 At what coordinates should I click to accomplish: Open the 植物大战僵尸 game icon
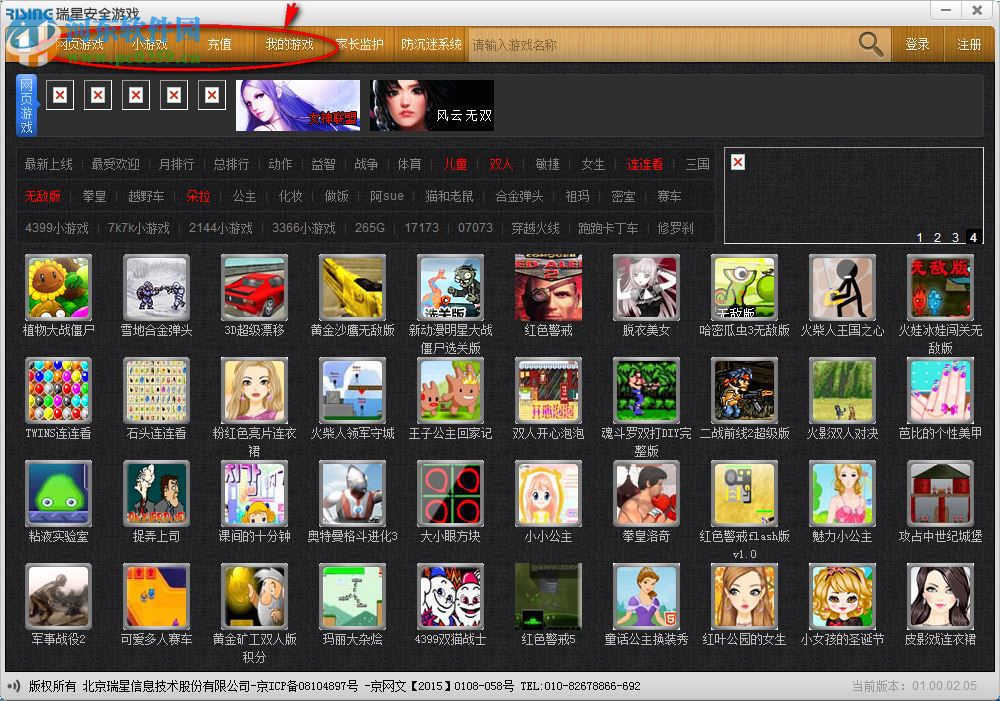coord(58,287)
